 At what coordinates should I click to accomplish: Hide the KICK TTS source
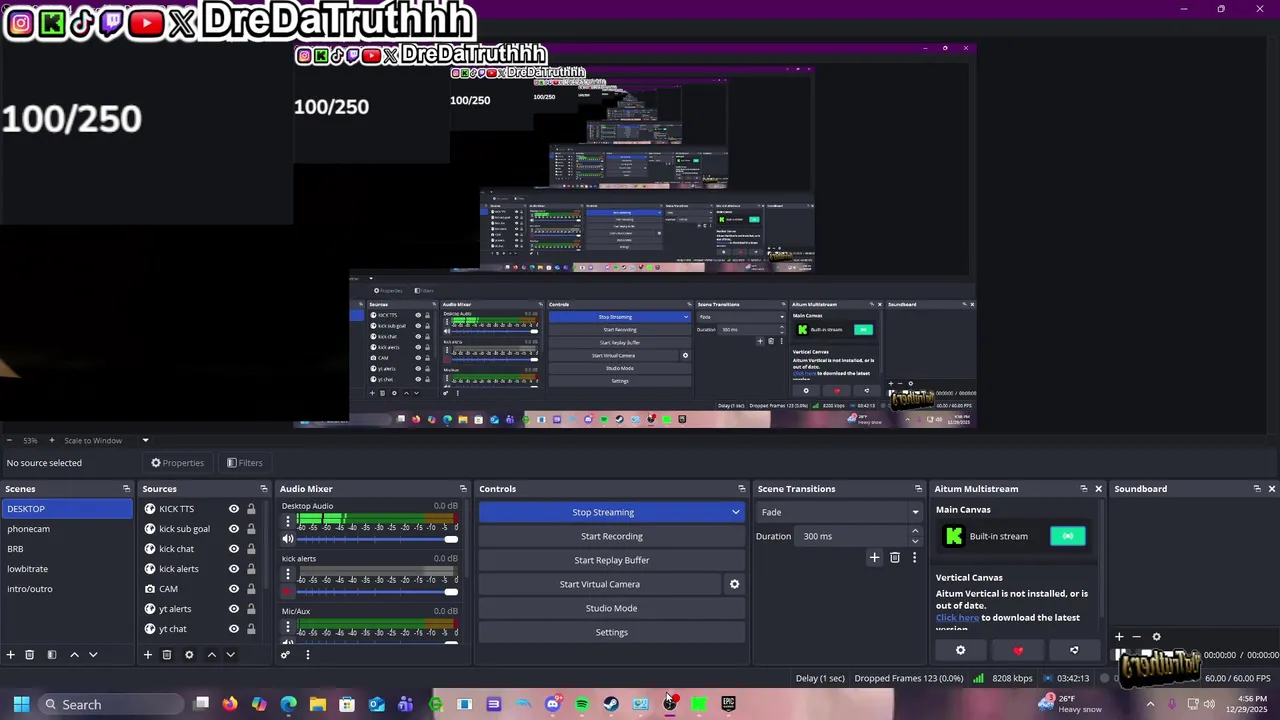coord(234,509)
